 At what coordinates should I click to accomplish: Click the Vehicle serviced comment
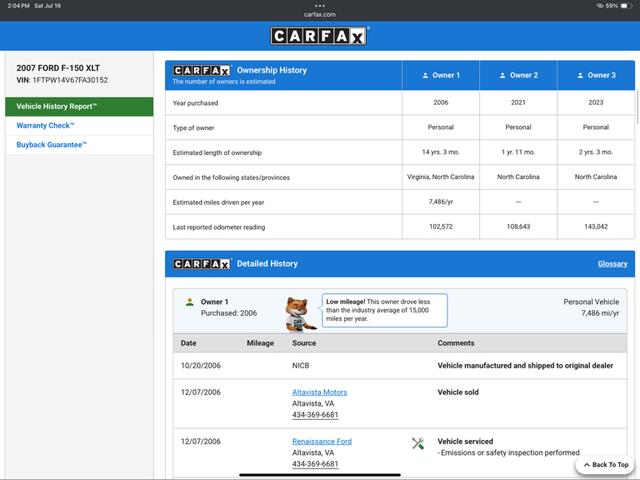tap(465, 441)
